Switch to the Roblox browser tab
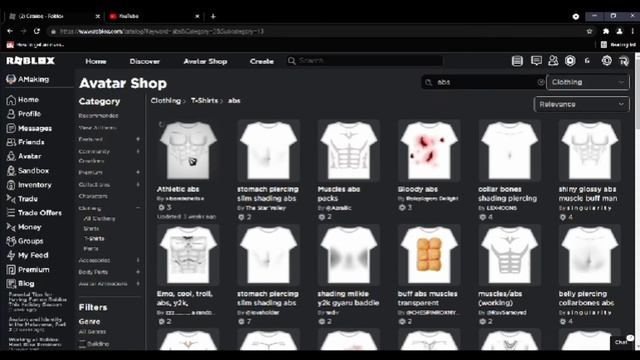 54,16
